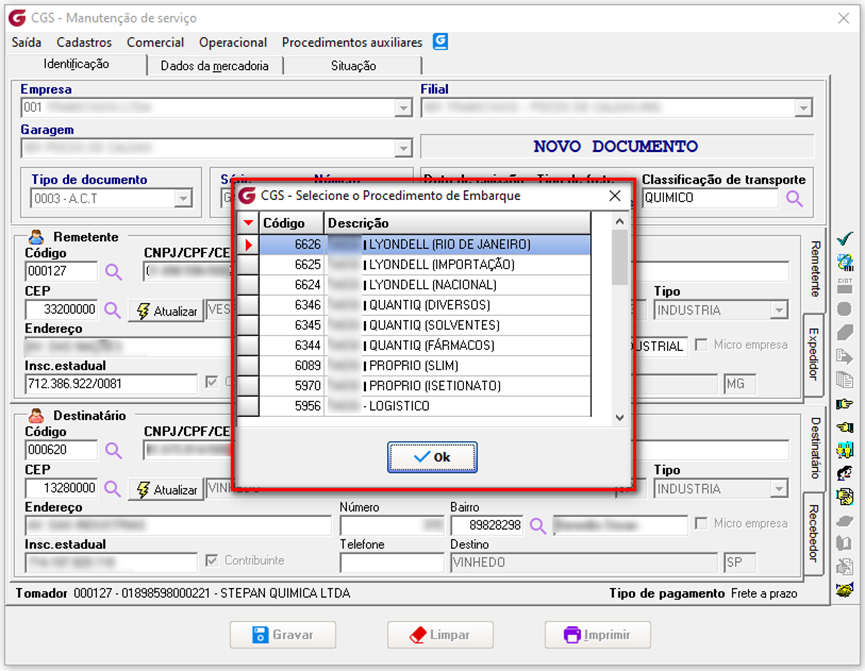This screenshot has width=865, height=671.
Task: Click the left-pointing hand icon
Action: coord(845,427)
